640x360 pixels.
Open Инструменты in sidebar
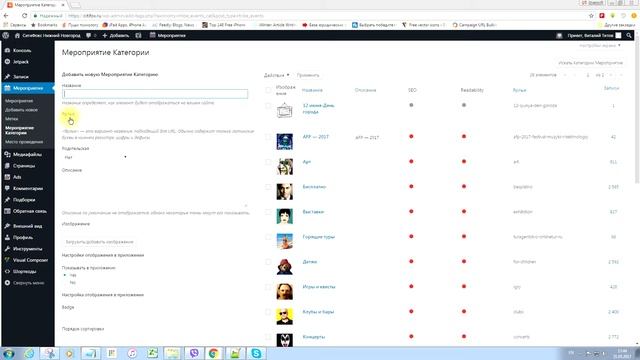(x=28, y=249)
